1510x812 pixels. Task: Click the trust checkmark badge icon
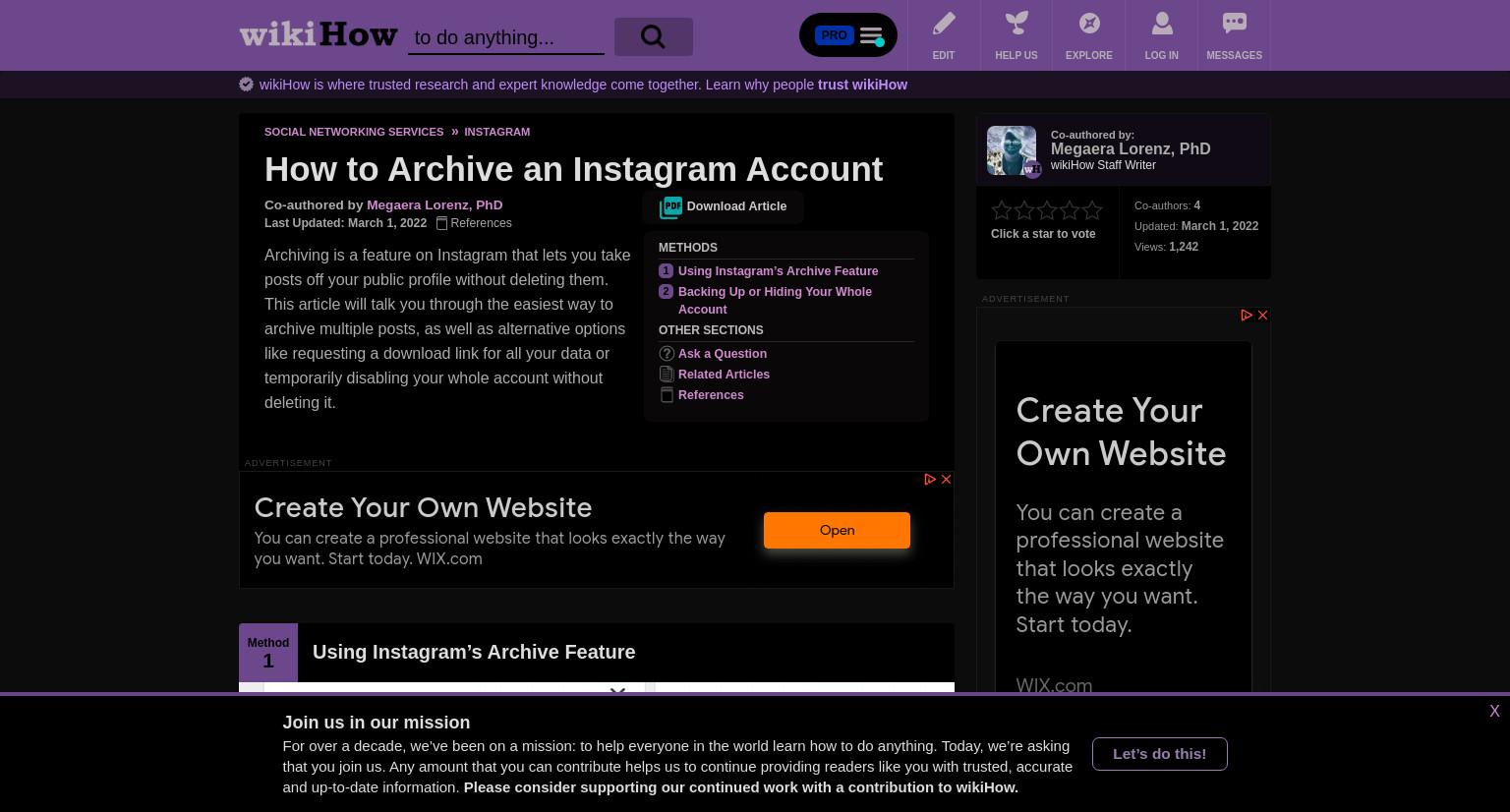(x=247, y=85)
